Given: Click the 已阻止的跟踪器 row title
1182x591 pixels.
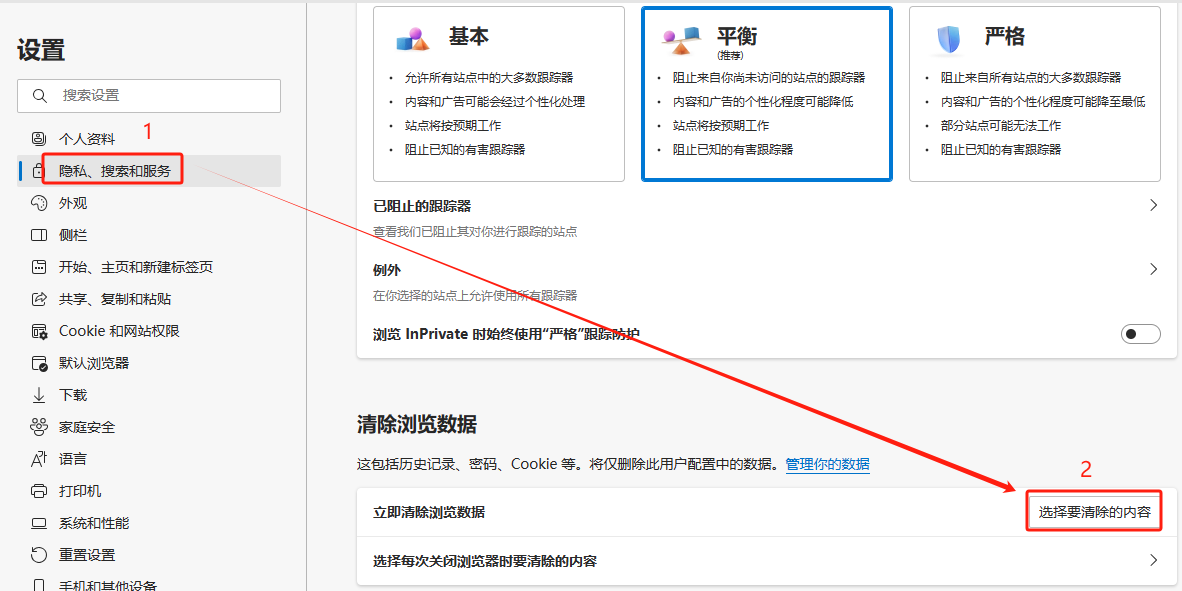Looking at the screenshot, I should pyautogui.click(x=422, y=206).
